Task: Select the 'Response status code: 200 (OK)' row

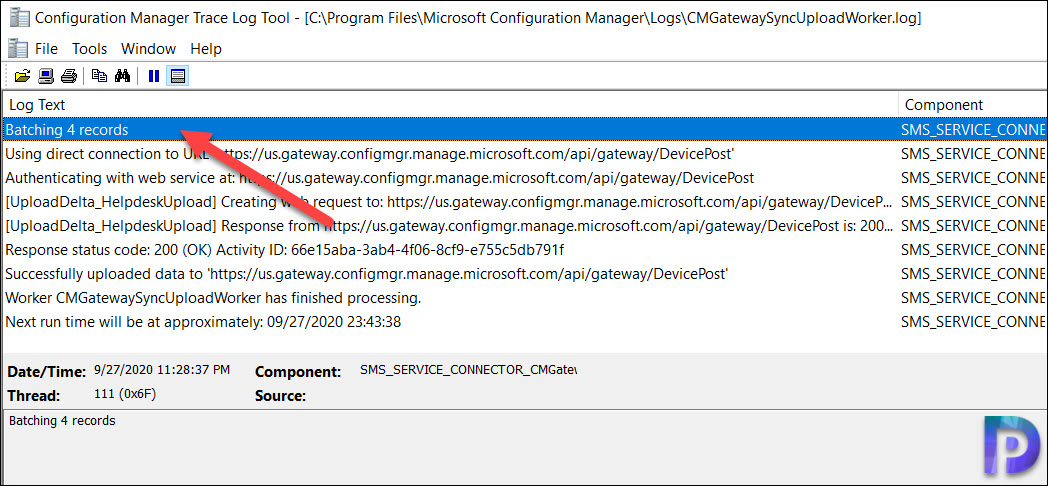Action: [524, 250]
